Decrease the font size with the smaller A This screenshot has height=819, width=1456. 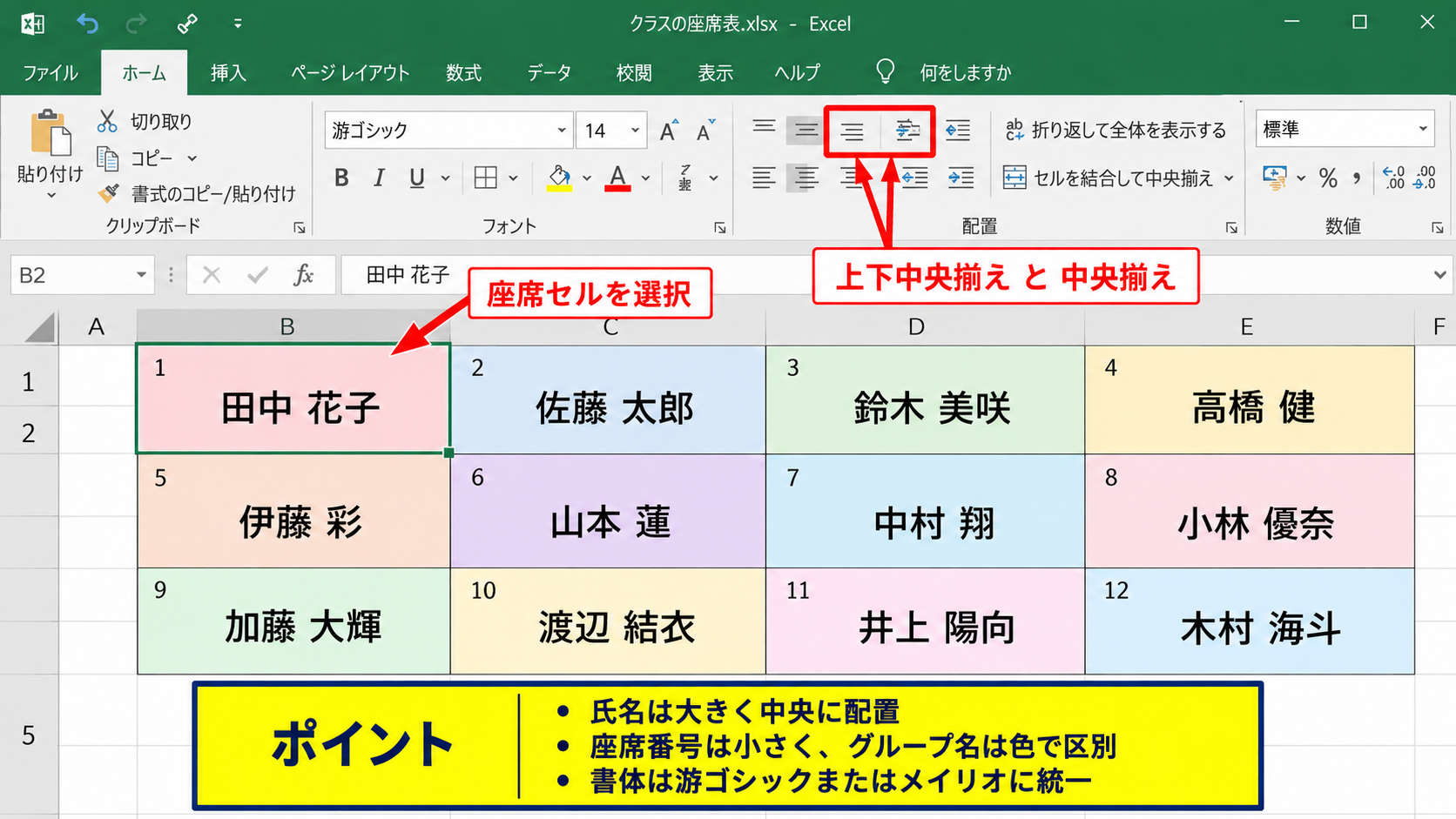point(705,131)
